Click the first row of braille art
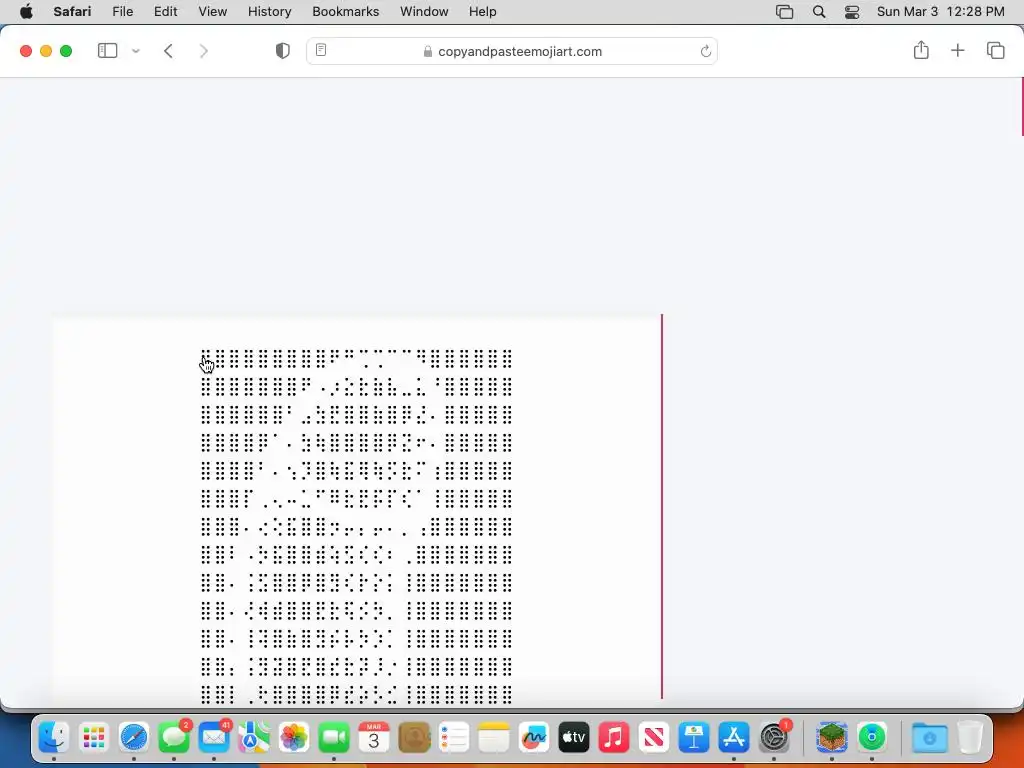Viewport: 1024px width, 768px height. coord(357,359)
